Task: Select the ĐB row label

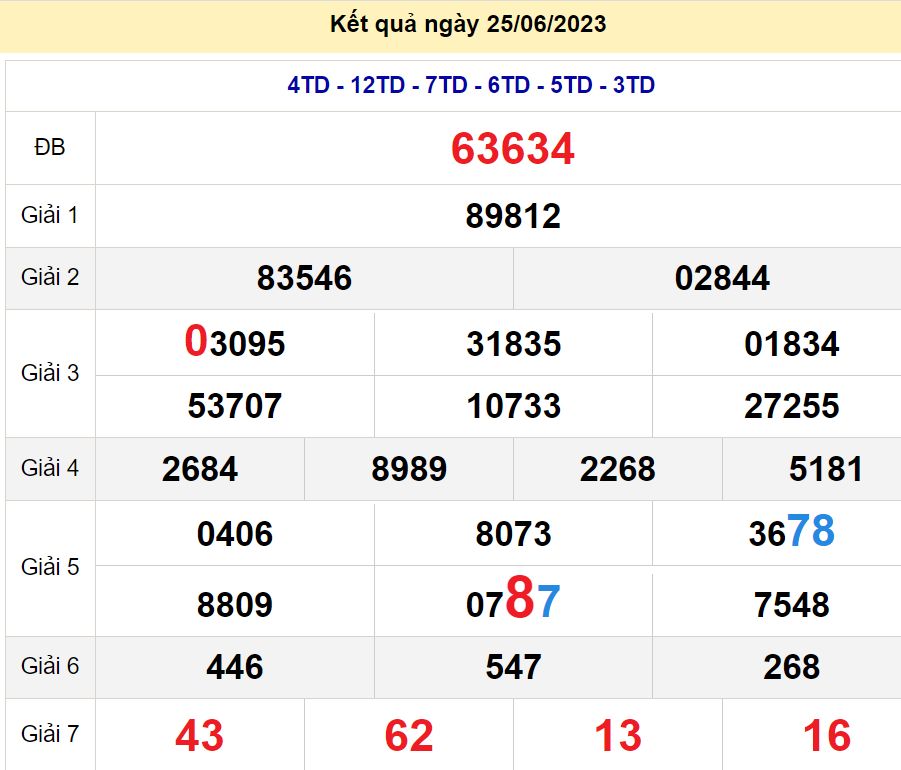Action: click(50, 148)
